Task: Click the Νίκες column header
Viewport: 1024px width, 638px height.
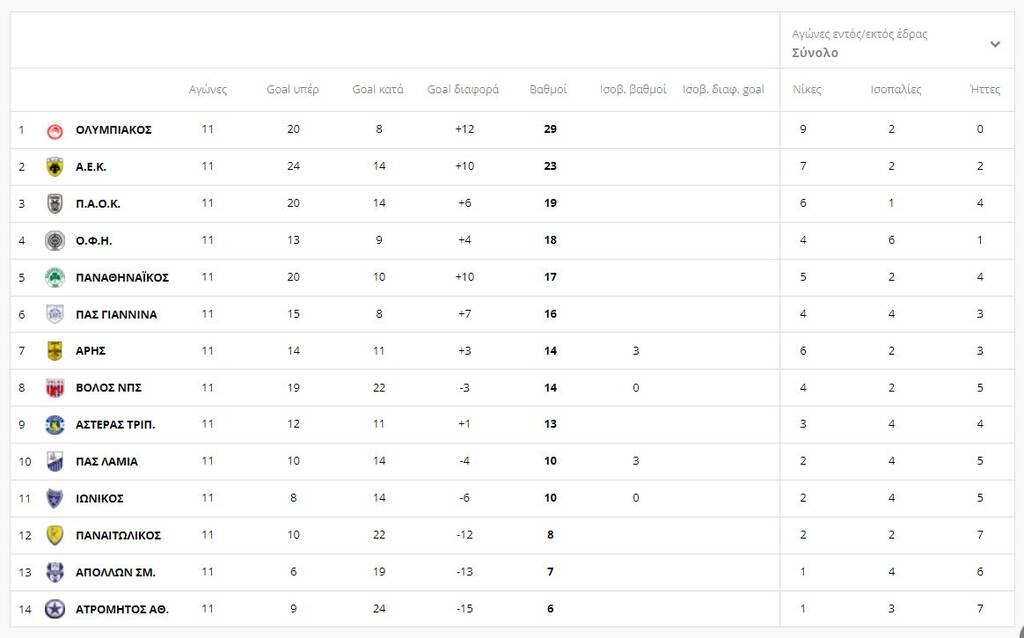Action: click(807, 89)
